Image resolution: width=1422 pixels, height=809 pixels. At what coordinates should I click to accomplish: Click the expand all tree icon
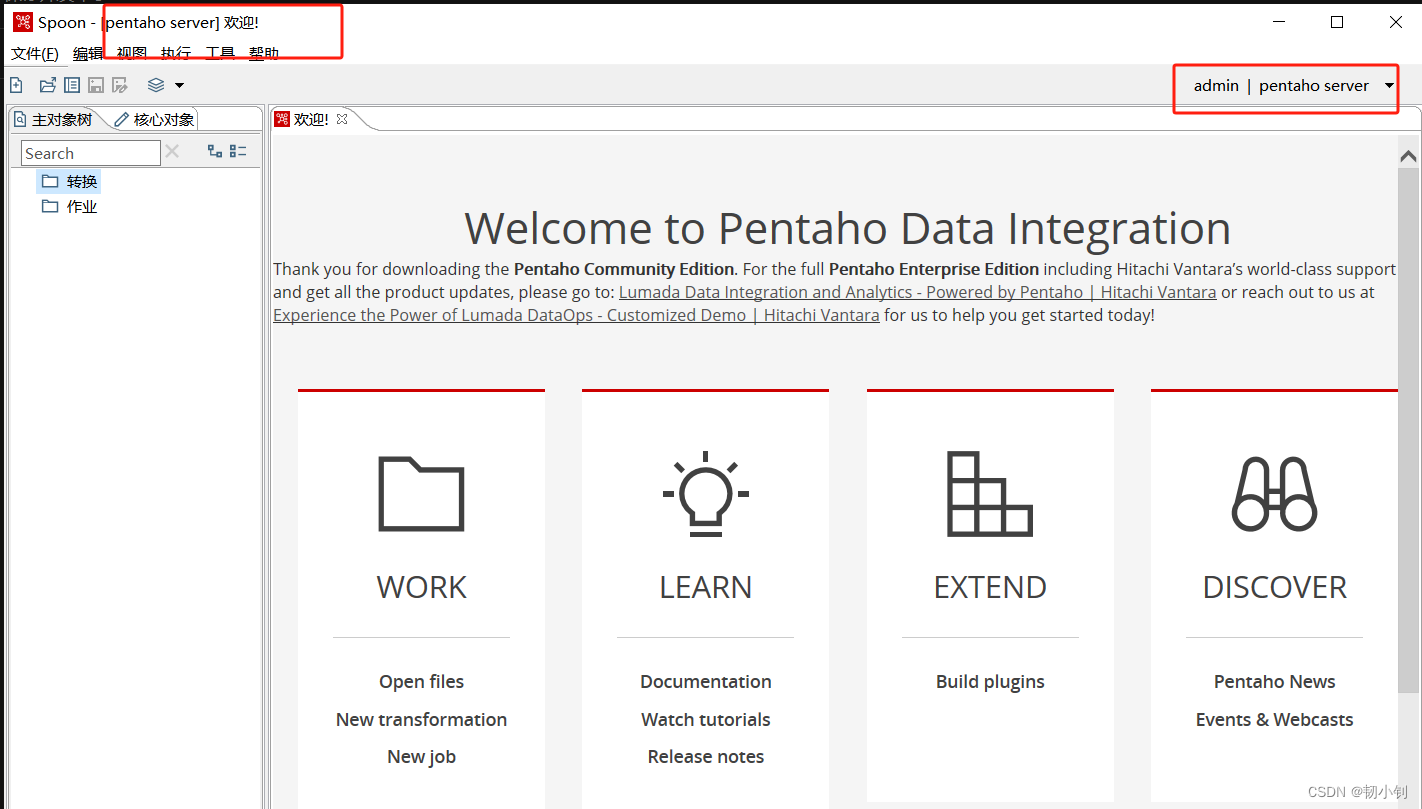click(x=215, y=151)
